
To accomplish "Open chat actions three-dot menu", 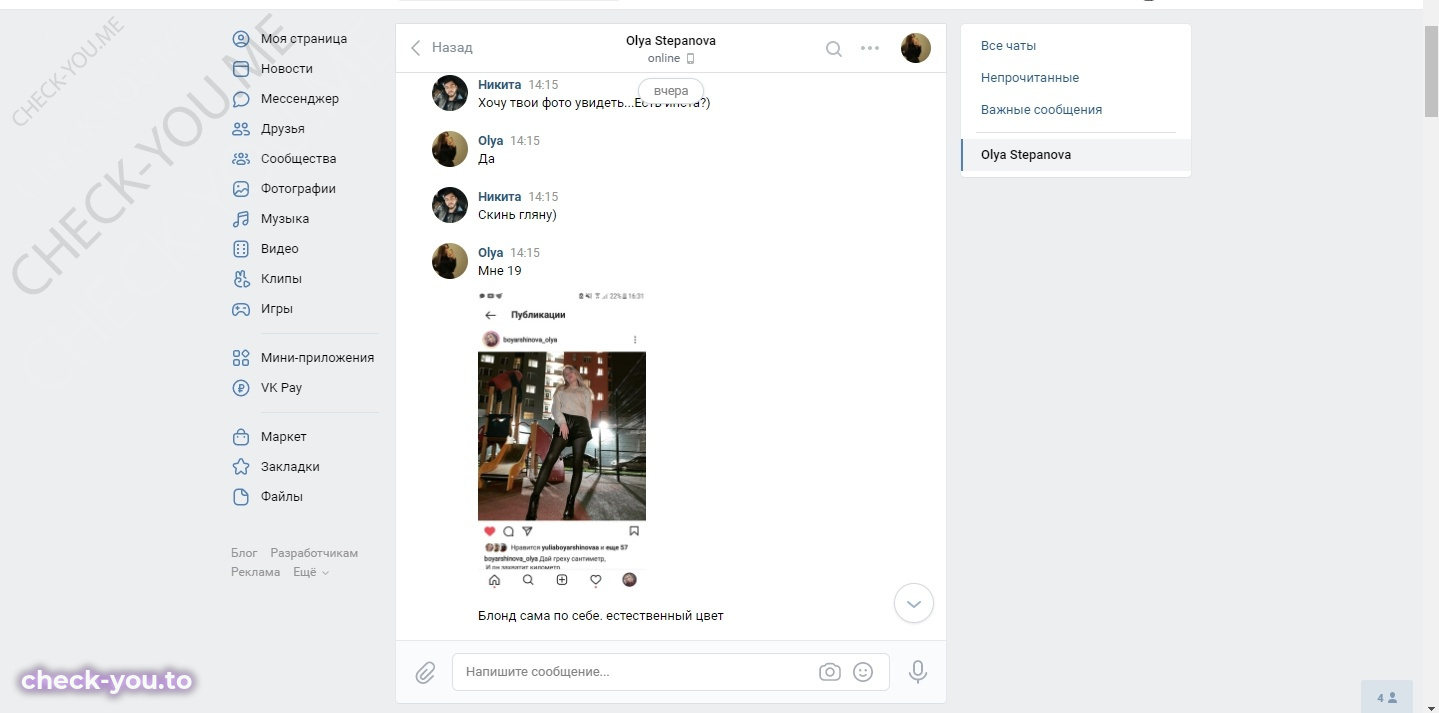I will [x=870, y=48].
